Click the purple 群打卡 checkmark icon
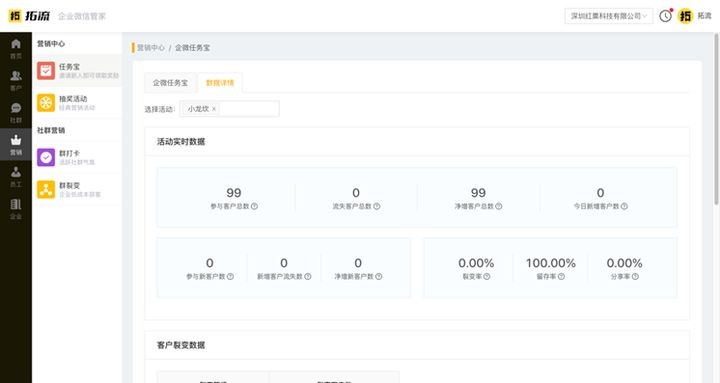720x383 pixels. click(x=46, y=158)
